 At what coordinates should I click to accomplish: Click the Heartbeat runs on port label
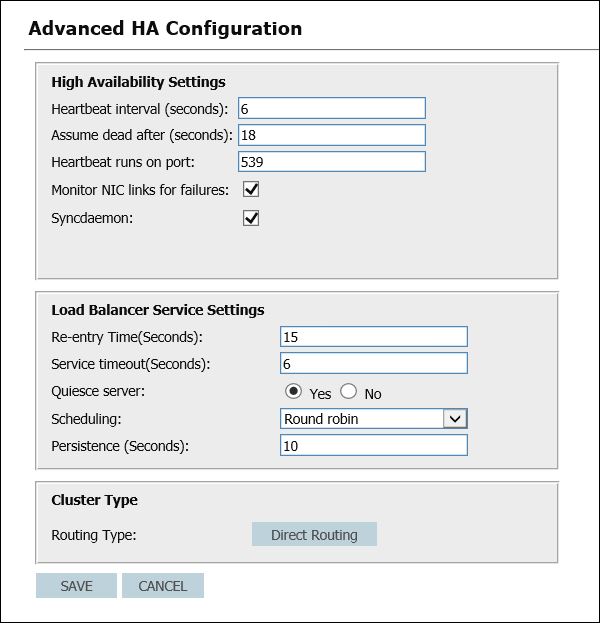[x=123, y=162]
